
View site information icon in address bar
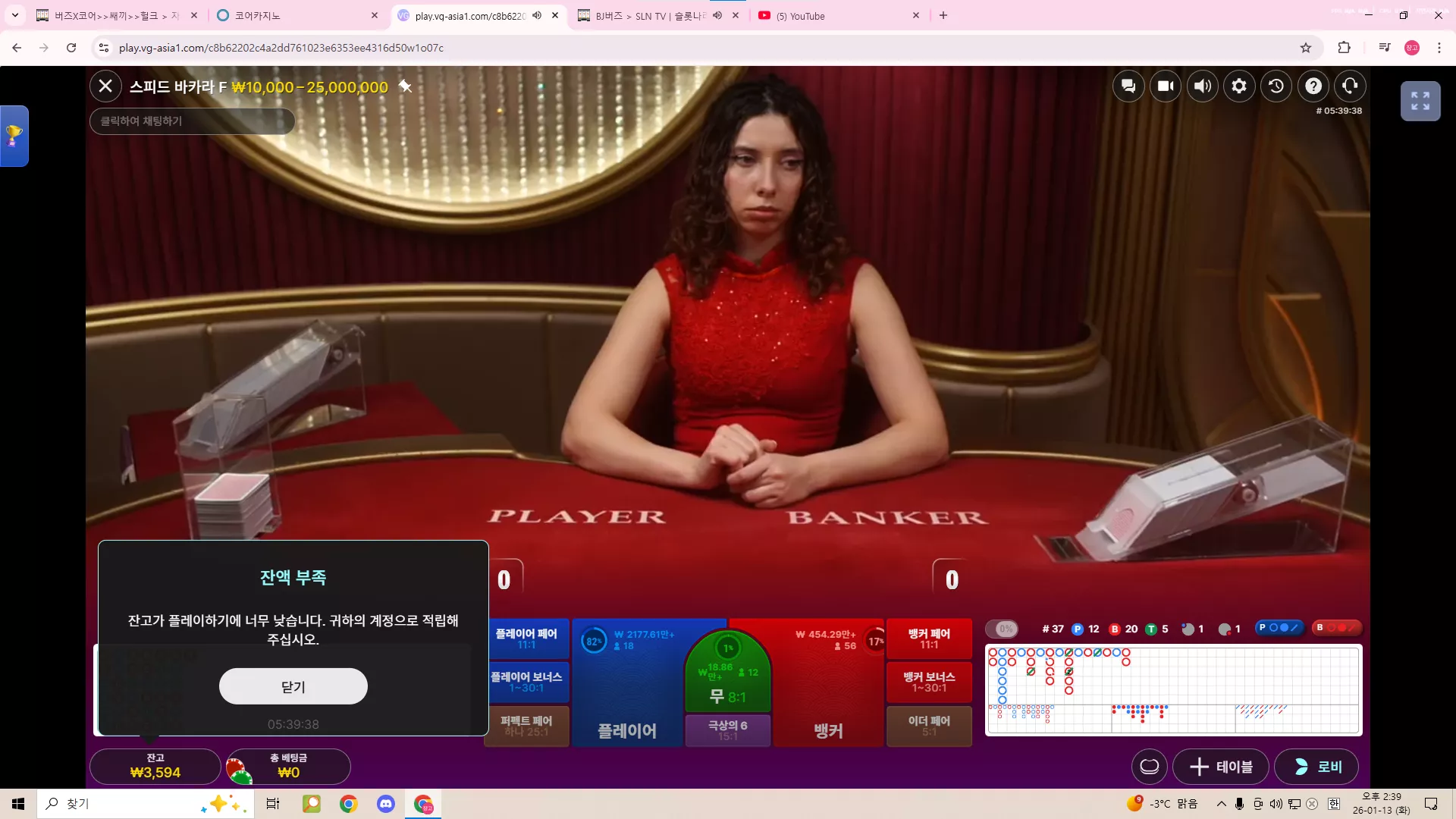coord(104,48)
